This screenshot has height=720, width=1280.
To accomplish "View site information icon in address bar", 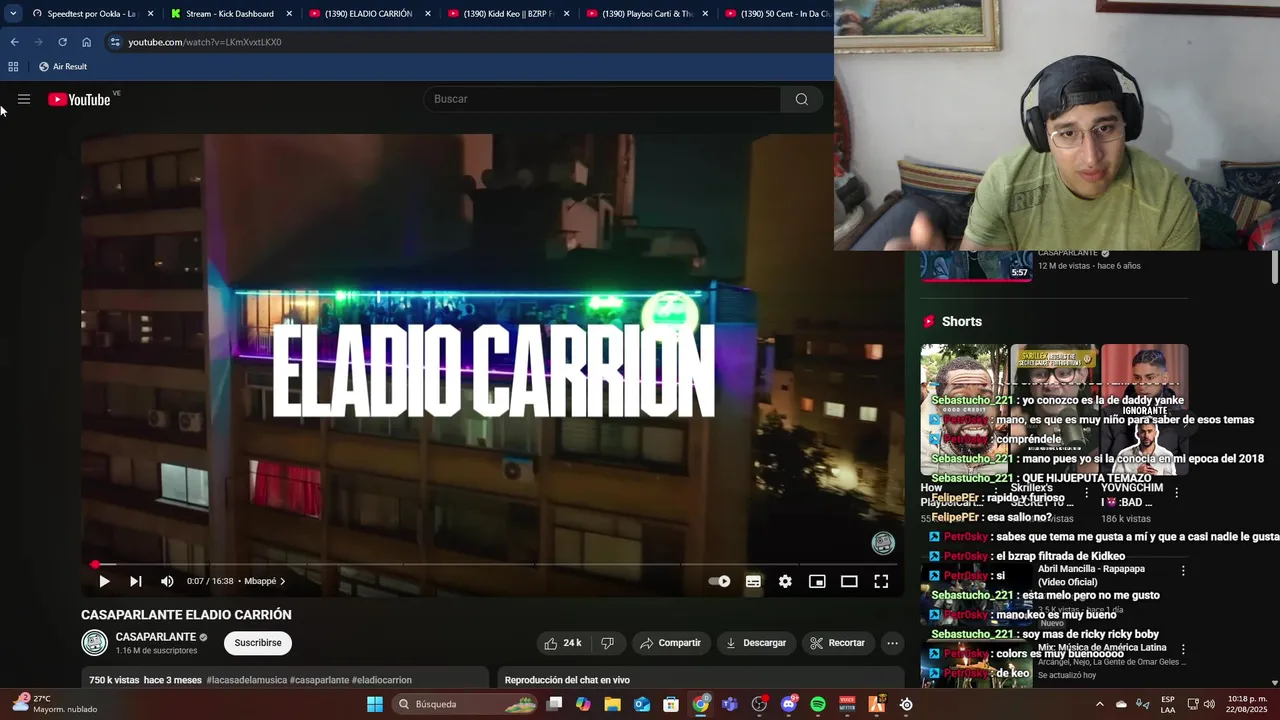I will click(115, 42).
